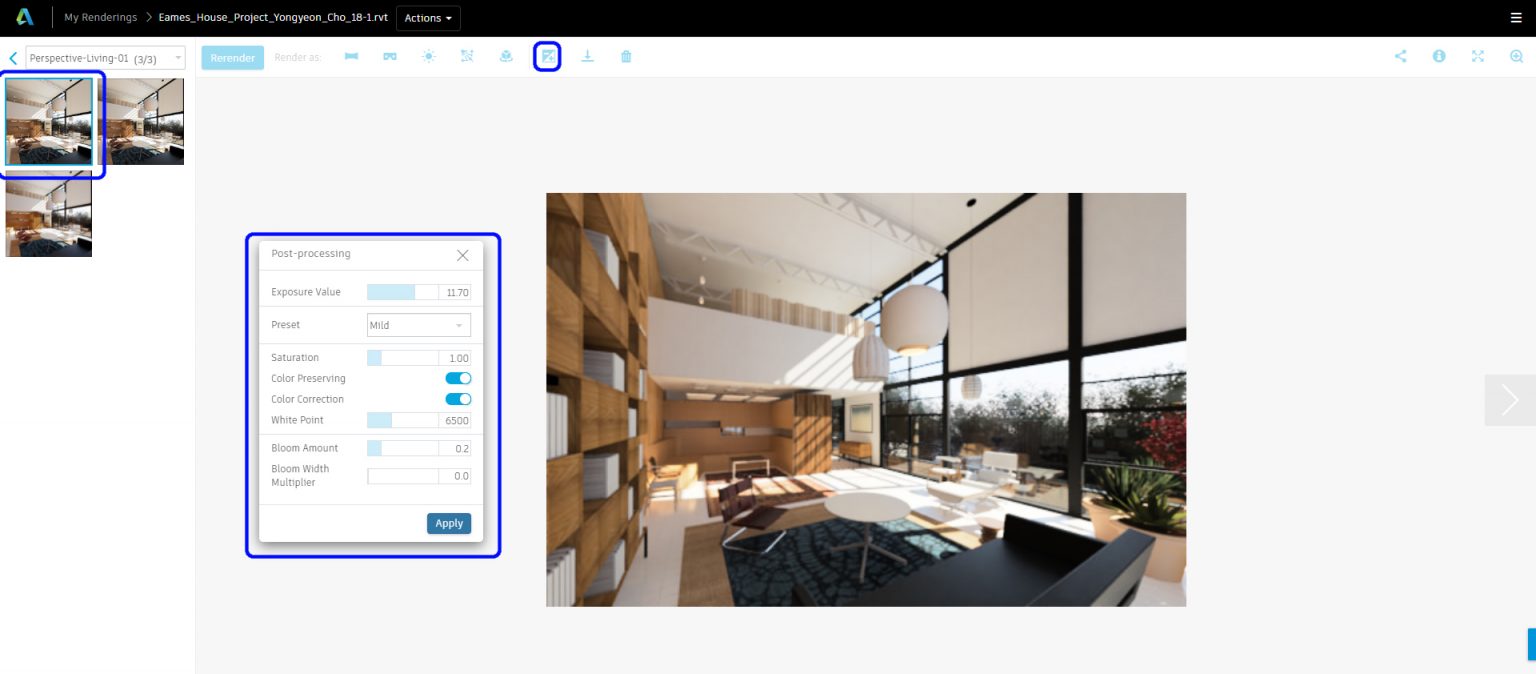Zoom into the rendering
Viewport: 1536px width, 674px height.
pos(1514,56)
